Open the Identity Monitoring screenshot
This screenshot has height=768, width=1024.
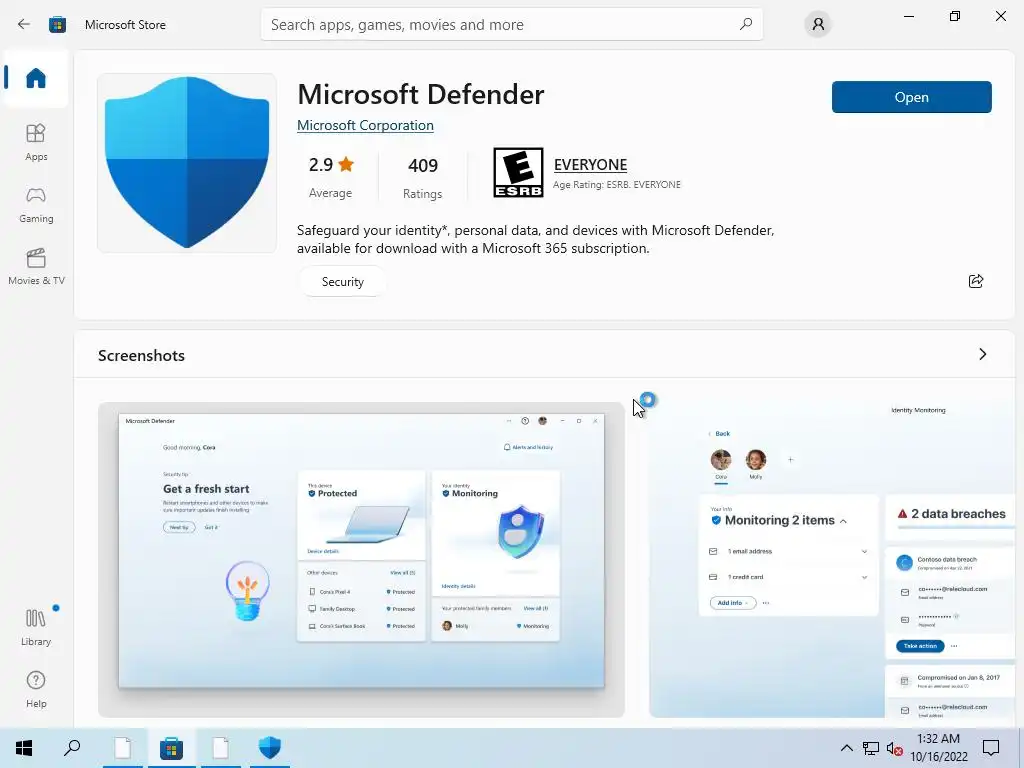(831, 560)
